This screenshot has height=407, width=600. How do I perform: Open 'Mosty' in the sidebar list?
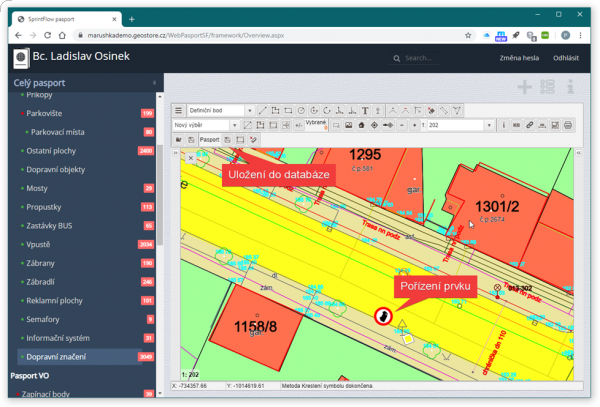click(x=39, y=188)
